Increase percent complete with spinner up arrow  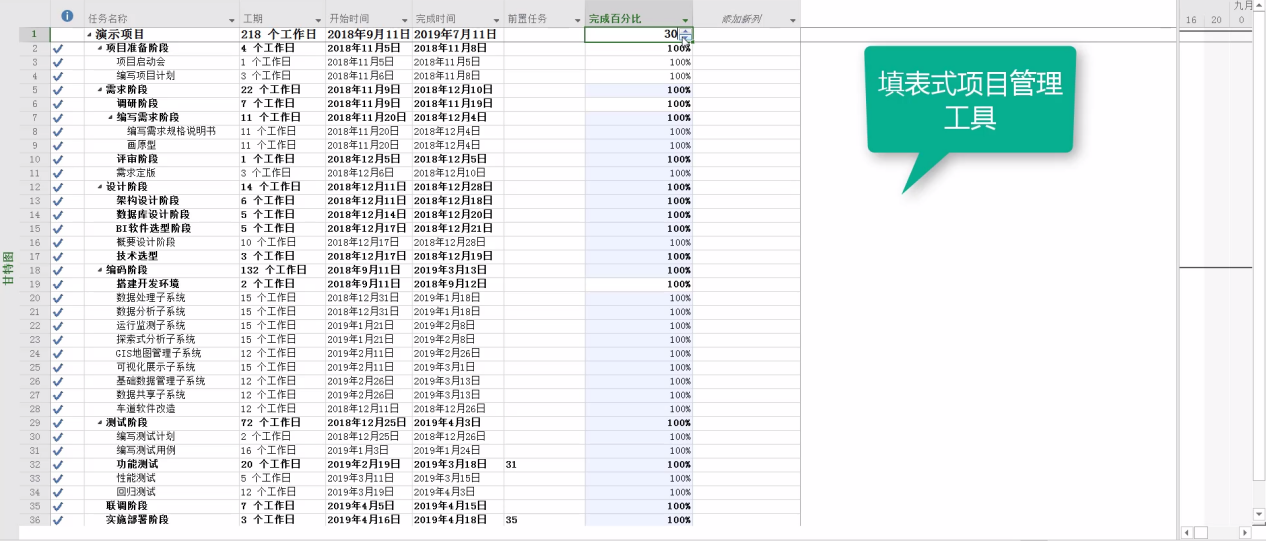(x=686, y=31)
